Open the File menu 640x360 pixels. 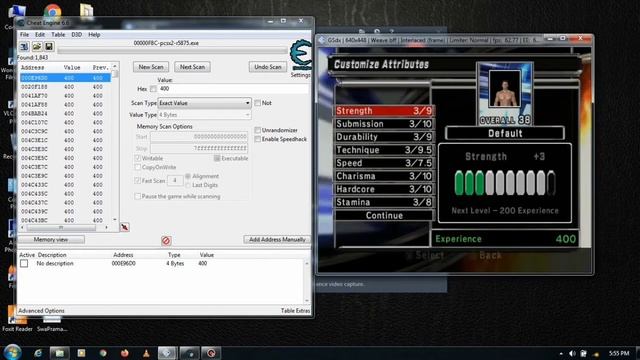coord(24,35)
